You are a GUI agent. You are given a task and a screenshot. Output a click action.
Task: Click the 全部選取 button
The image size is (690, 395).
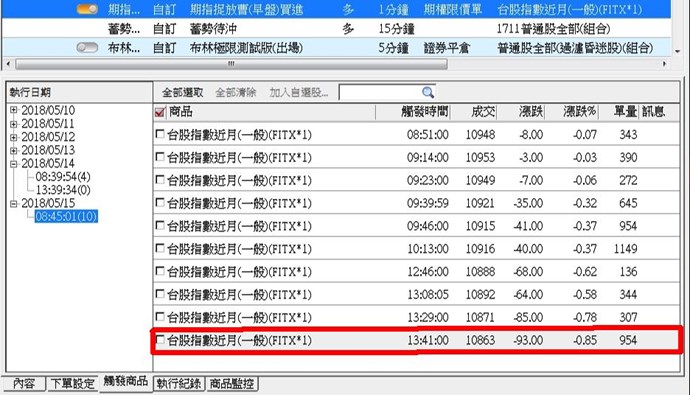tap(182, 93)
